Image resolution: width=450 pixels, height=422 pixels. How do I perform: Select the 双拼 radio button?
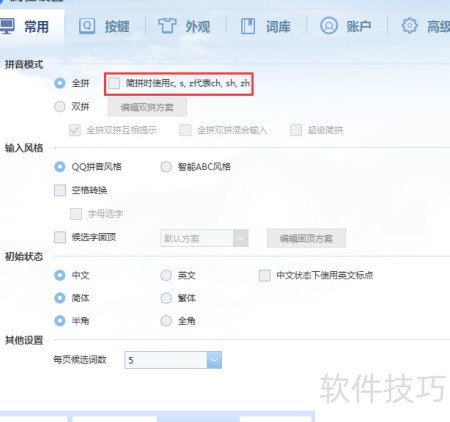click(60, 107)
